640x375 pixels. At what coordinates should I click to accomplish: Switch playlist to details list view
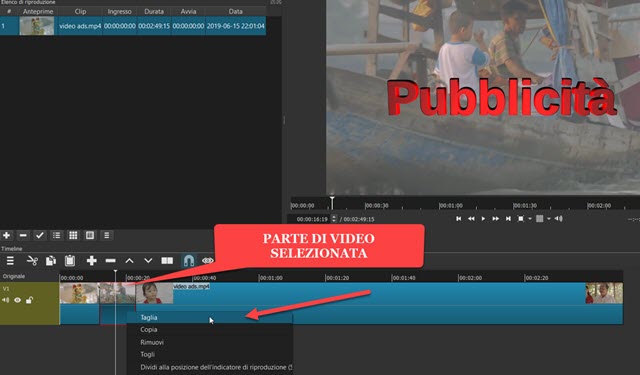click(56, 235)
